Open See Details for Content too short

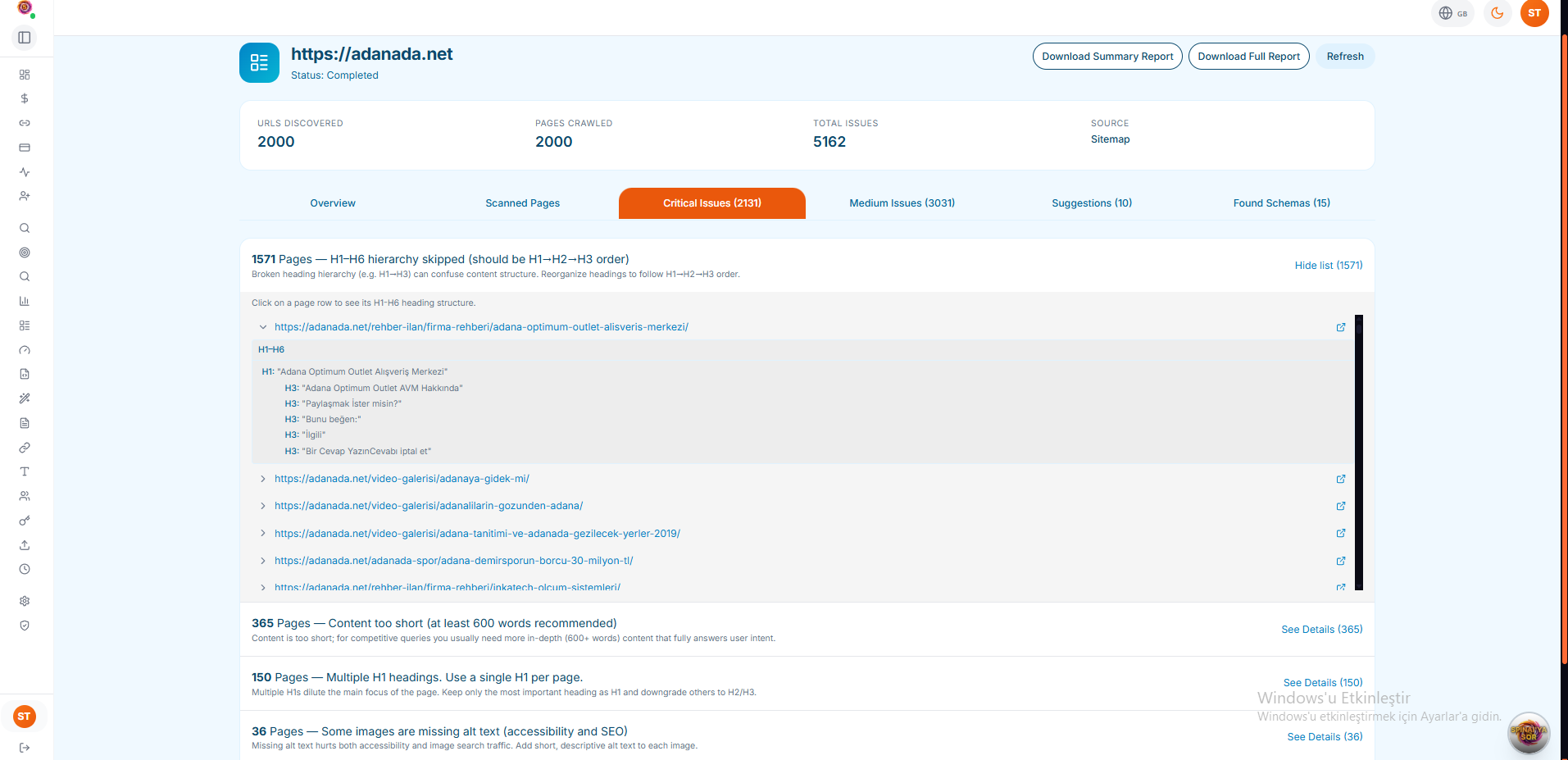pos(1320,629)
